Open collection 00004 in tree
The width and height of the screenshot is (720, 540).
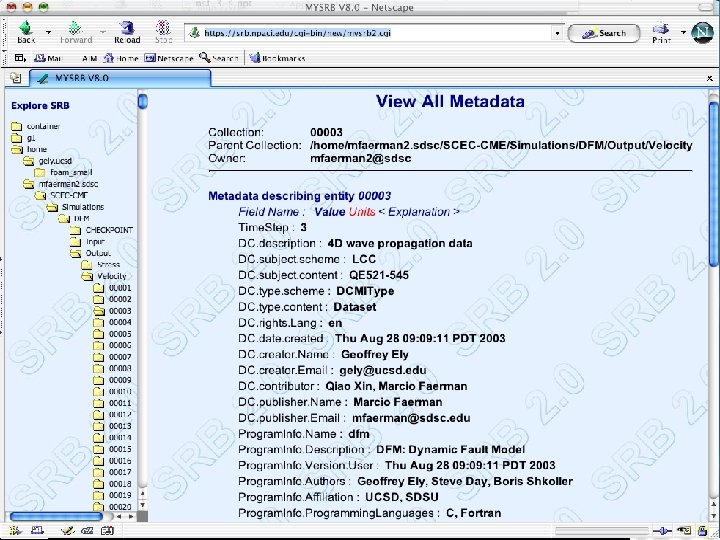(120, 322)
